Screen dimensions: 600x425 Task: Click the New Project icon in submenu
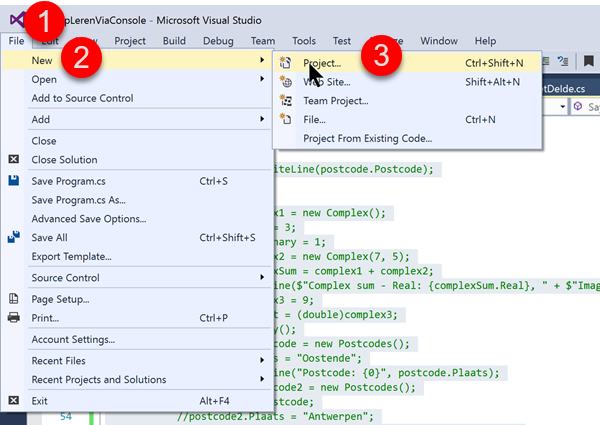tap(285, 63)
